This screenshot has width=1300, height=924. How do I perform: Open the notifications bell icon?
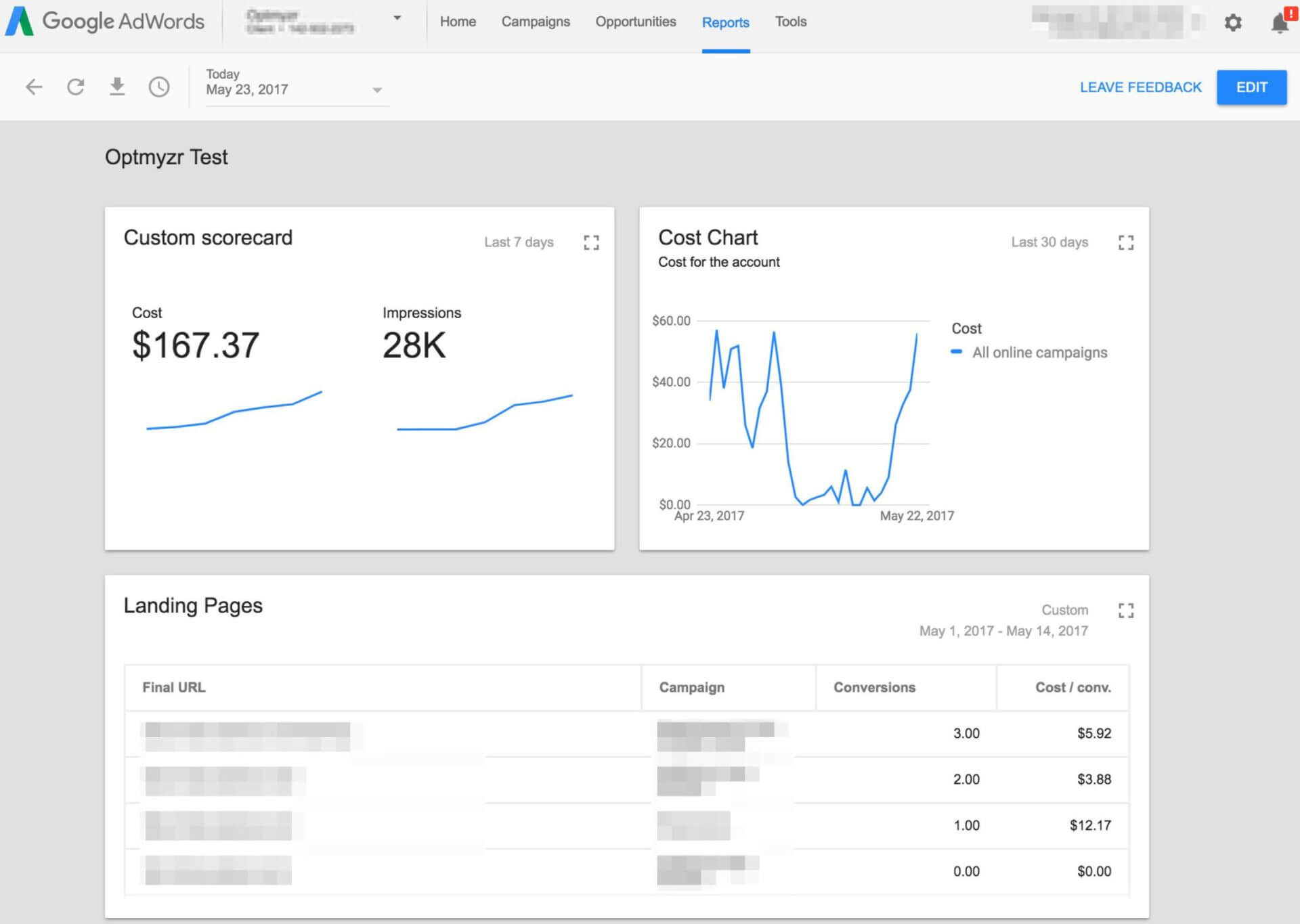1279,22
